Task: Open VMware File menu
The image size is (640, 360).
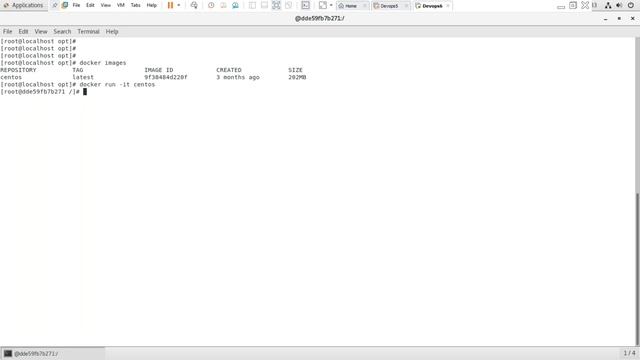Action: point(76,5)
